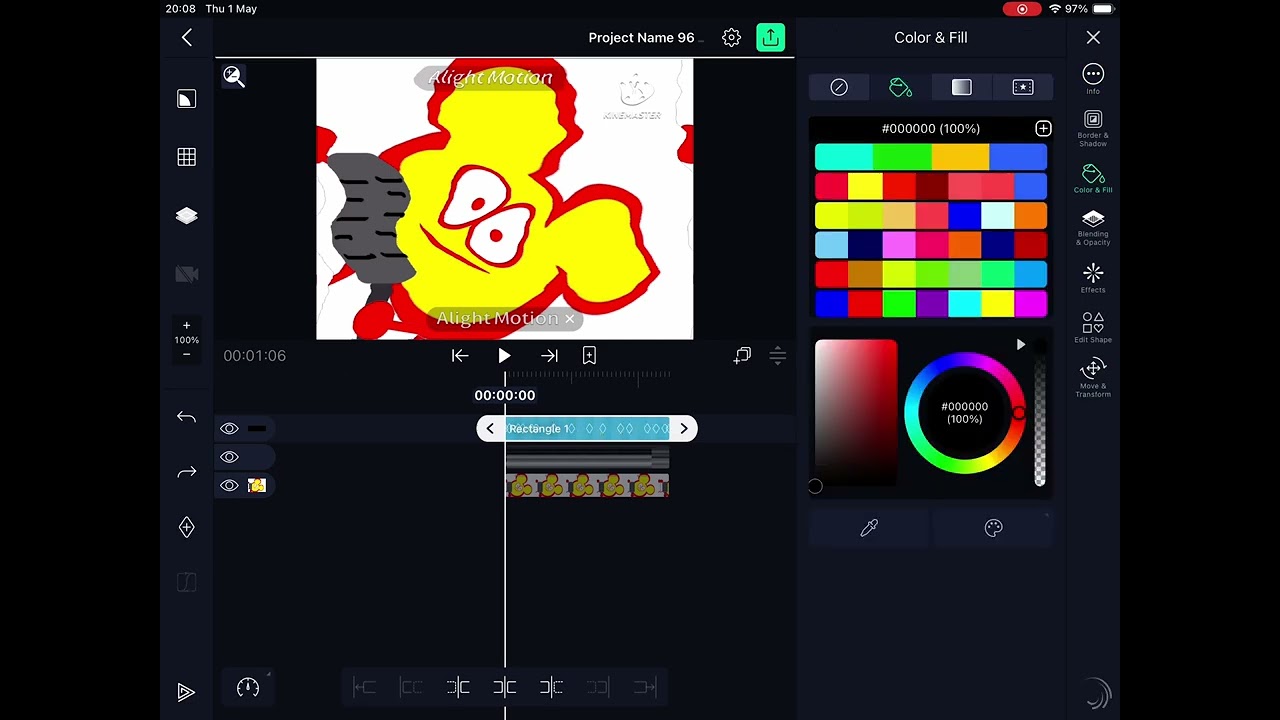Open the Info panel

coord(1093,79)
